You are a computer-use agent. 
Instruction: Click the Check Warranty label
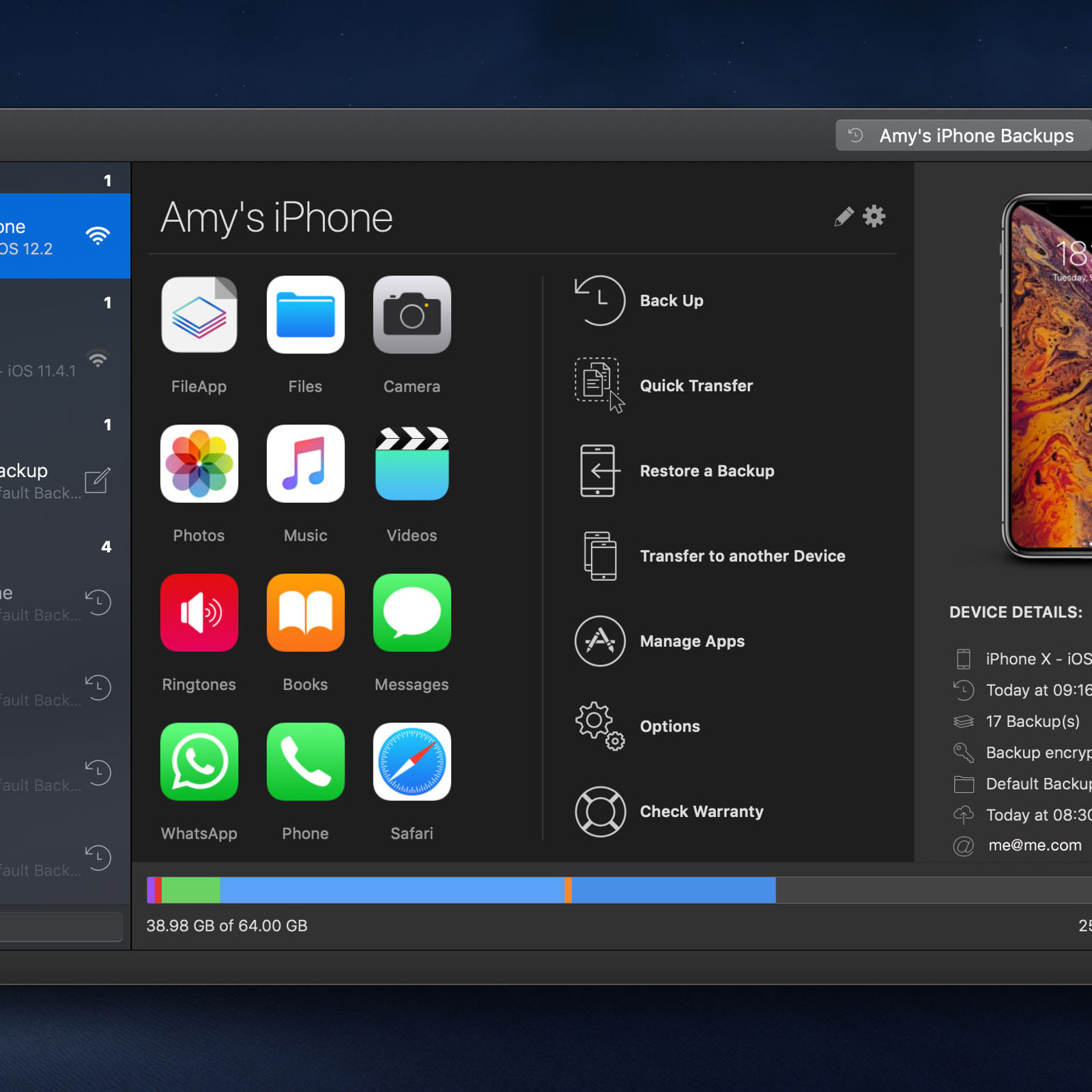pos(702,811)
